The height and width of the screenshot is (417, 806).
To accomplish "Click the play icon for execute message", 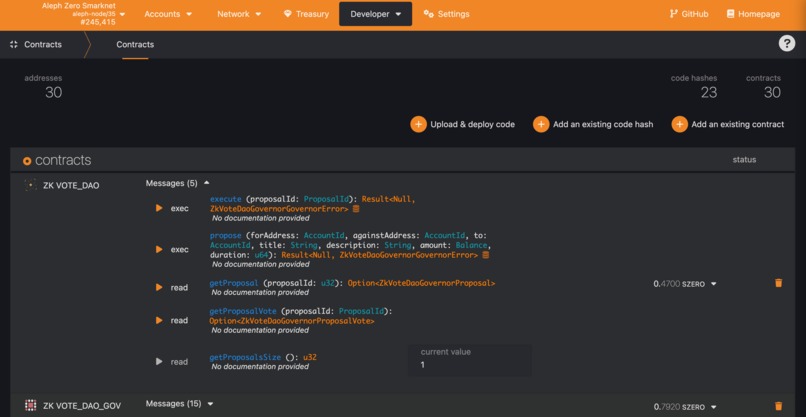I will (x=159, y=208).
